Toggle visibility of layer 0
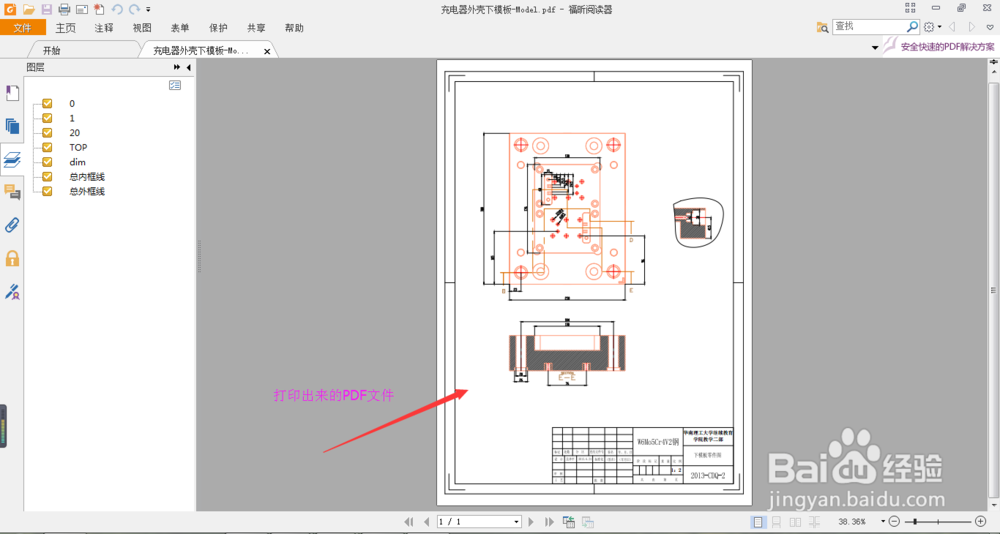The height and width of the screenshot is (534, 1000). [47, 103]
